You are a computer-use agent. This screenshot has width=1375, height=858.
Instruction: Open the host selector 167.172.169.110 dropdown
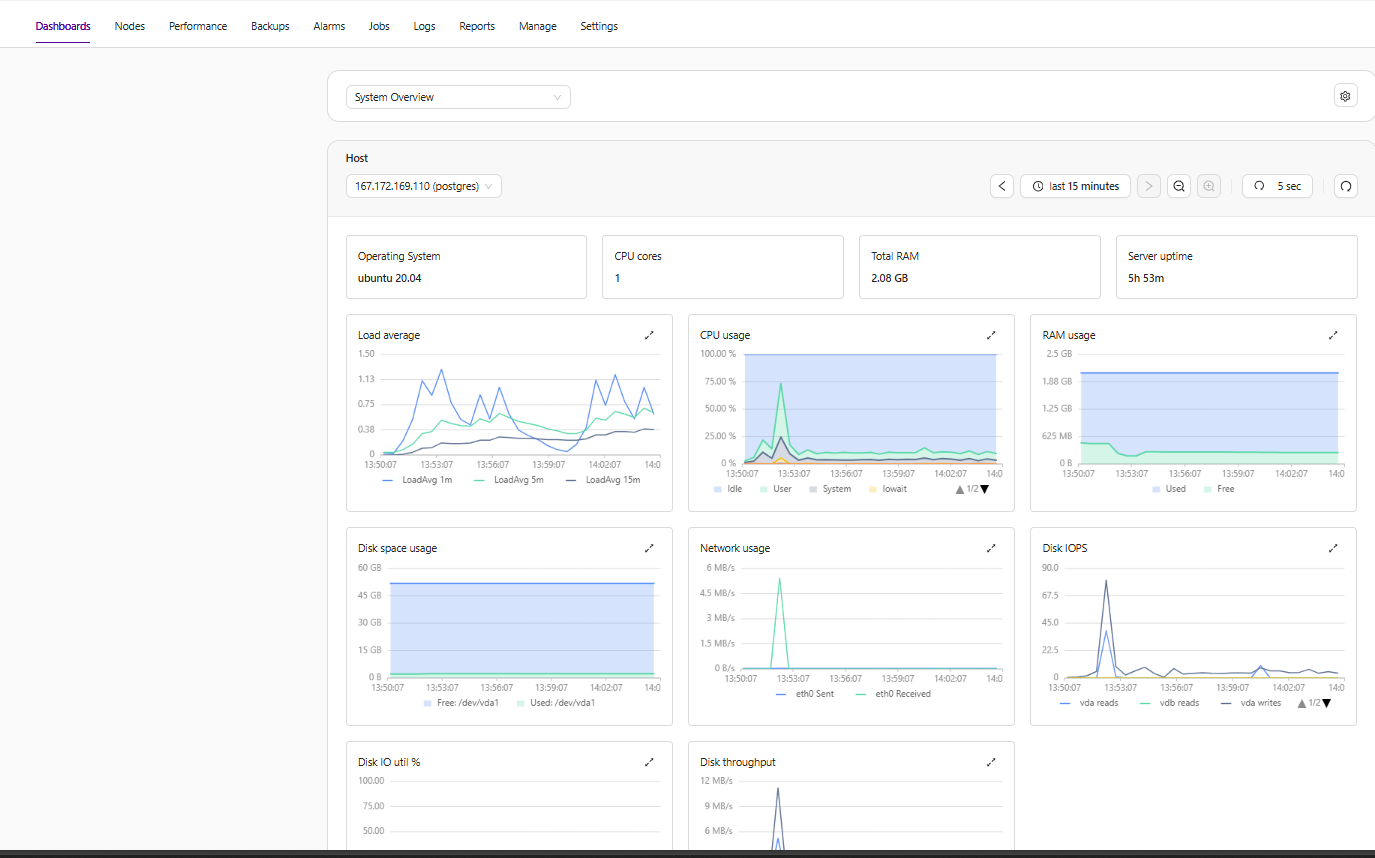[424, 186]
